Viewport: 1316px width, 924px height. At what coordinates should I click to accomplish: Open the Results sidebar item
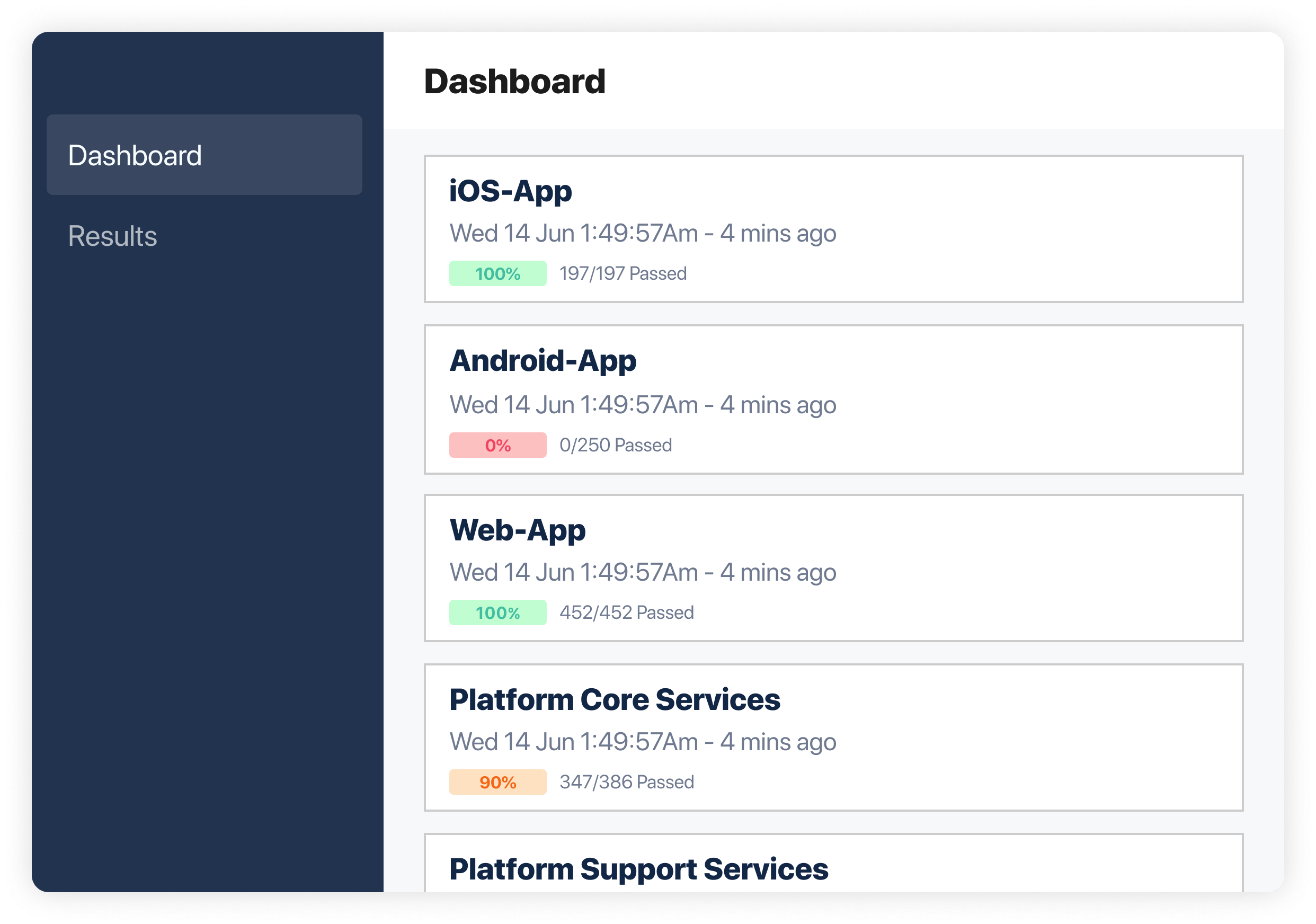point(112,236)
